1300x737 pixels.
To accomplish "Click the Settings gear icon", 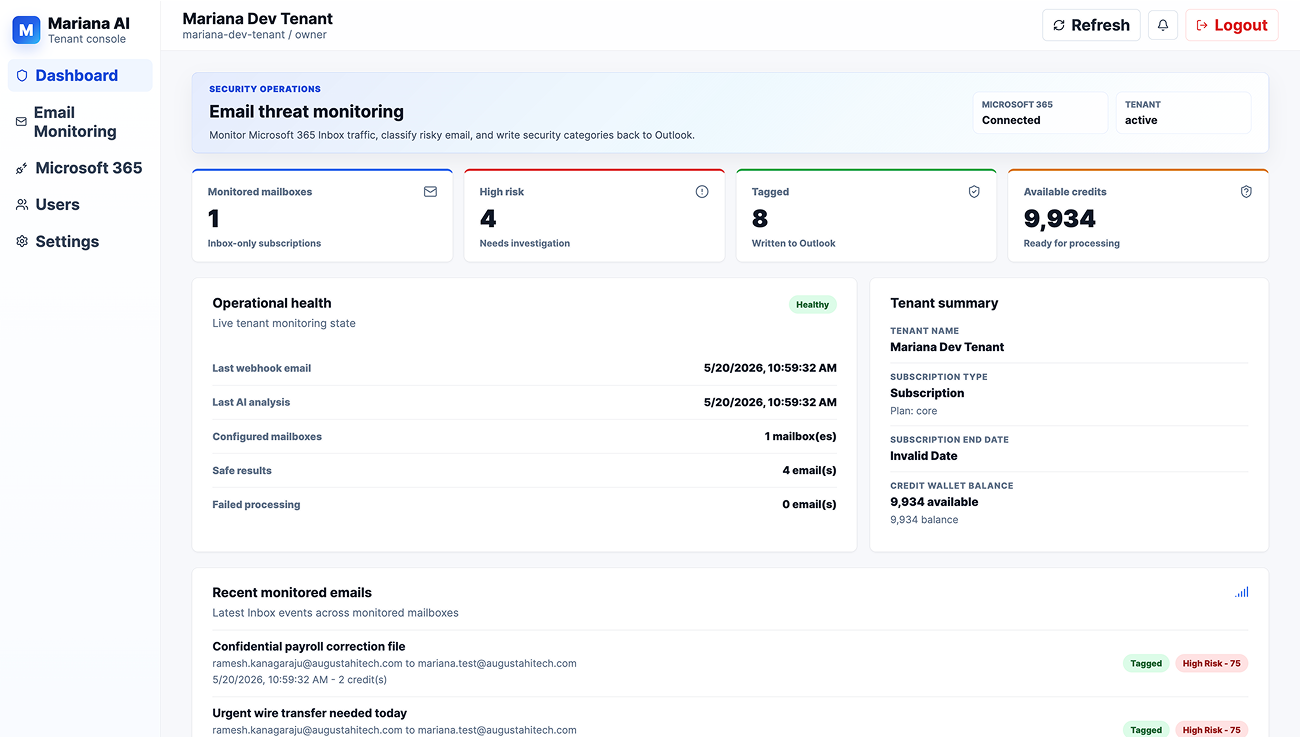I will tap(22, 241).
